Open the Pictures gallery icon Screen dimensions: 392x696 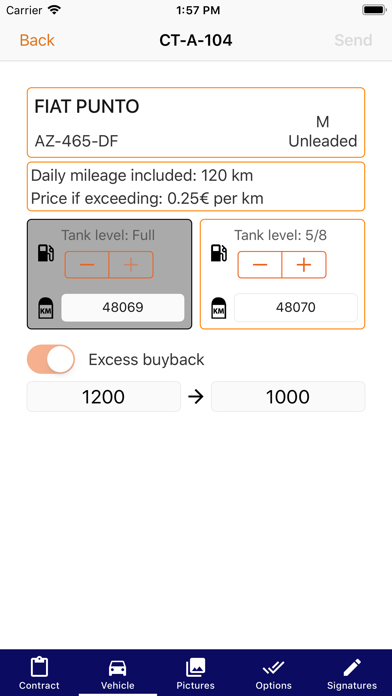195,667
